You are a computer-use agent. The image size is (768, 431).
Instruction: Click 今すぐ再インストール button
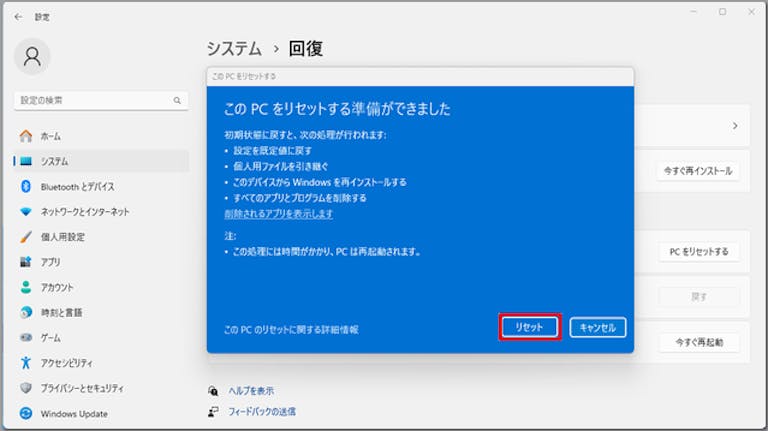click(x=698, y=171)
